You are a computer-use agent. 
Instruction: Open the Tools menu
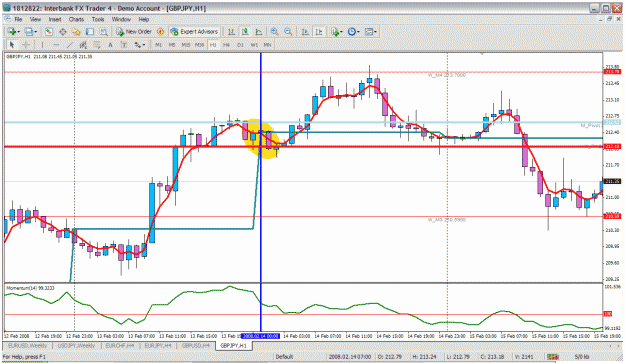pos(98,19)
